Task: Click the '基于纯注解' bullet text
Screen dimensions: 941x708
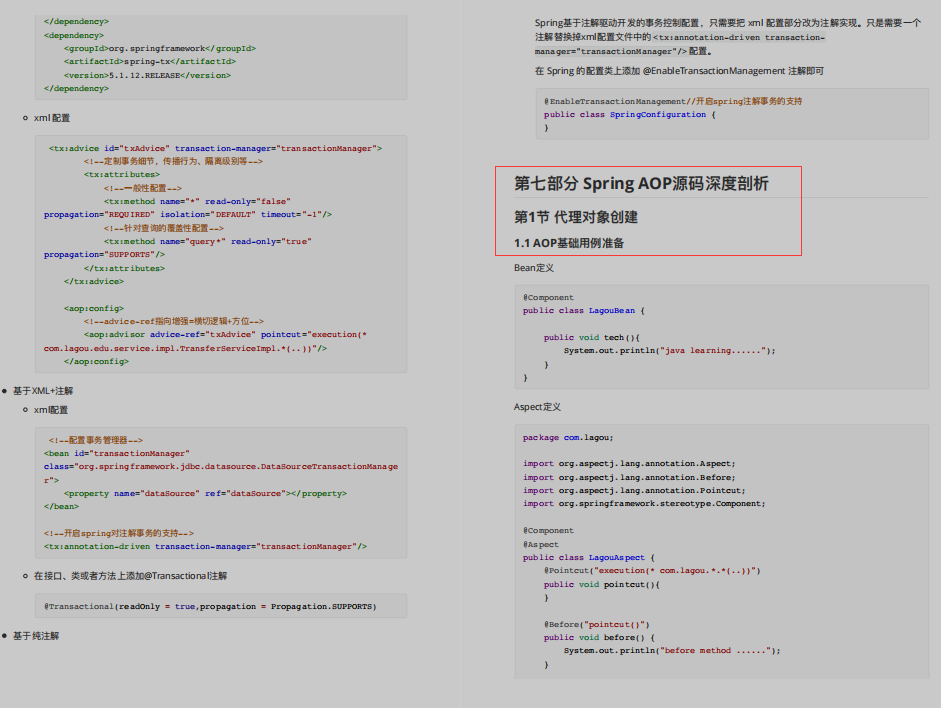Action: [36, 635]
